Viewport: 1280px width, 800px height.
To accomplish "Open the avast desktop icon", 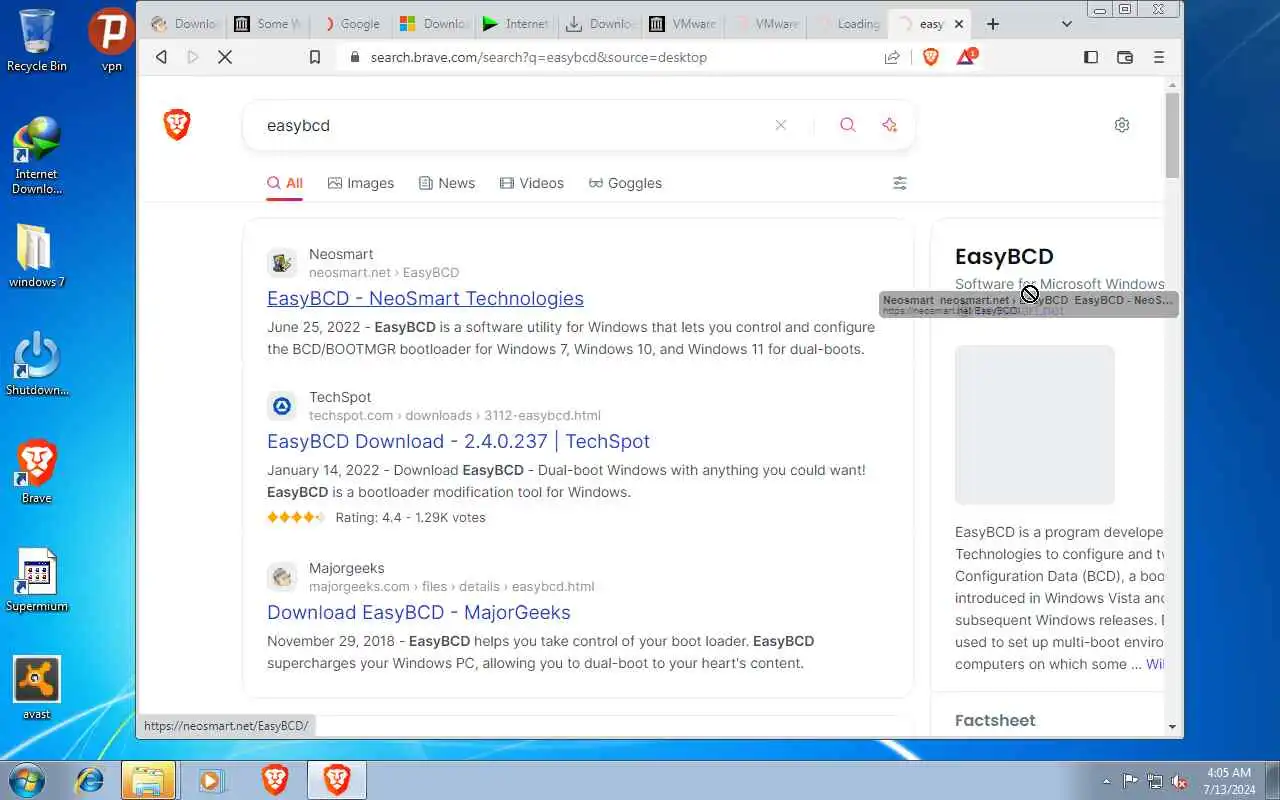I will pos(37,688).
